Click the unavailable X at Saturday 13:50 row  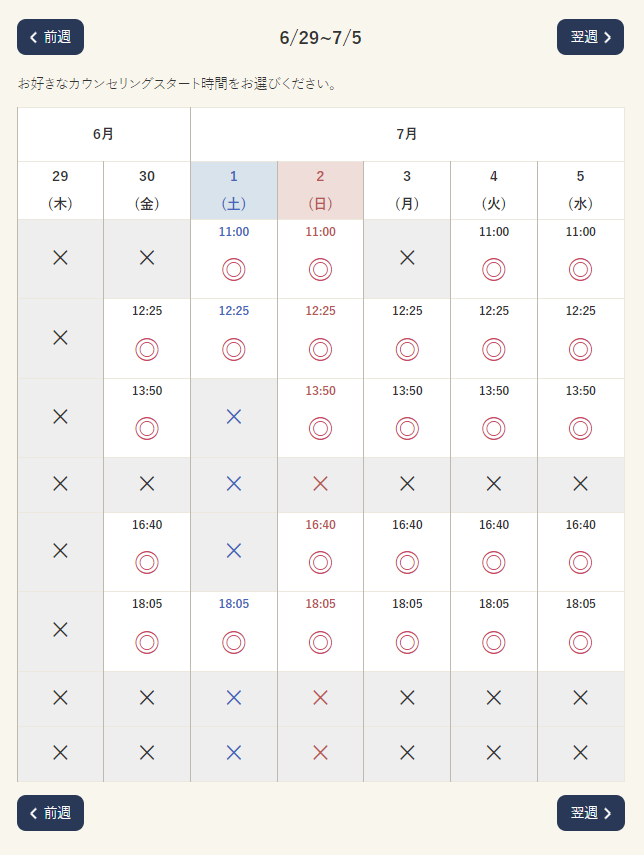click(233, 417)
